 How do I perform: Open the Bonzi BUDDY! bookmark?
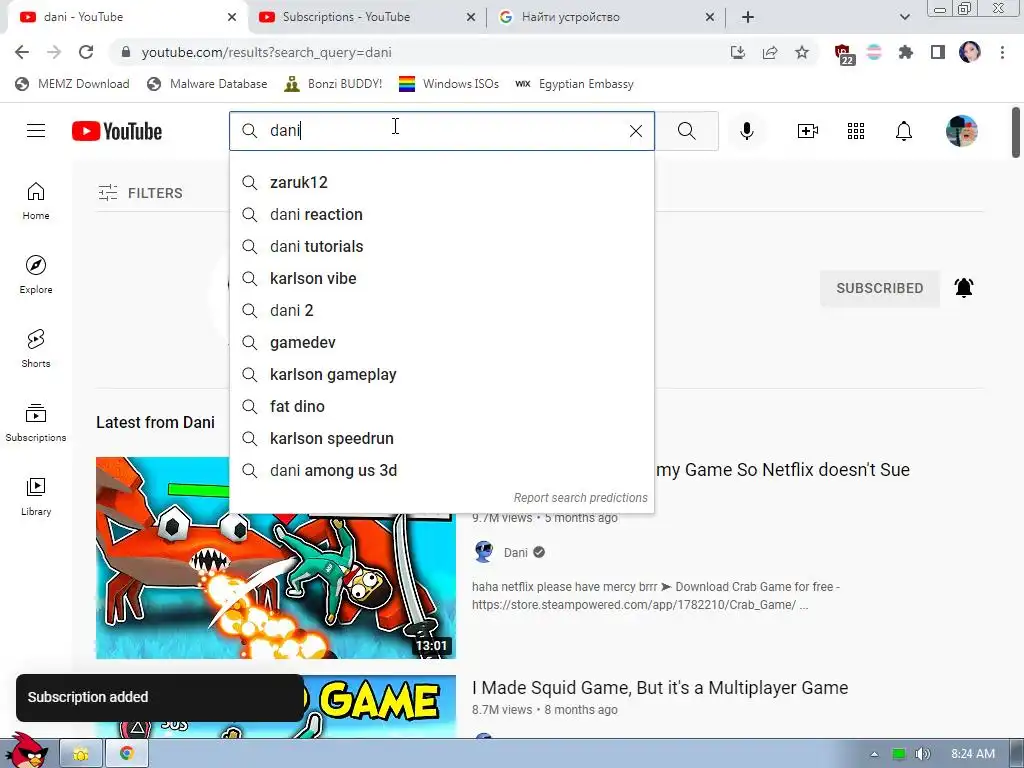[333, 84]
